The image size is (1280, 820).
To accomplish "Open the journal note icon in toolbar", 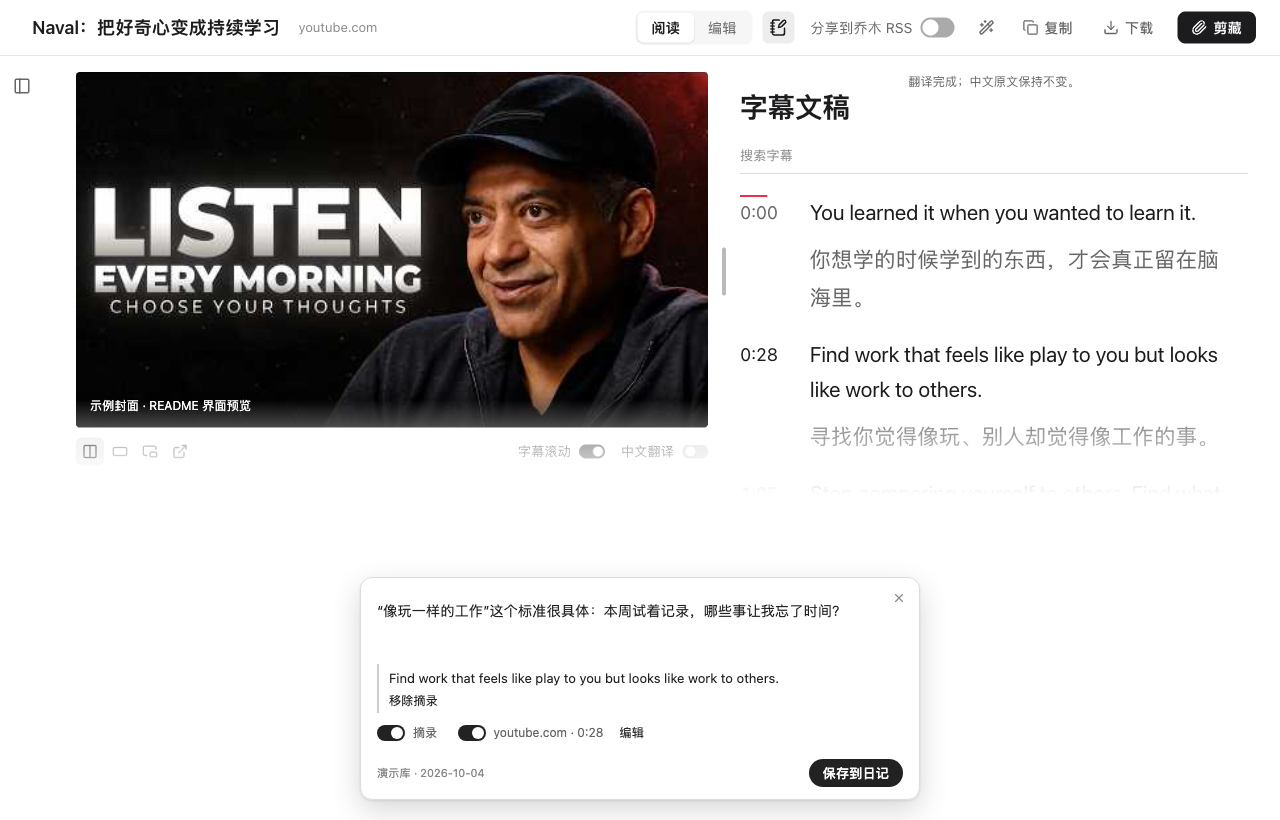I will (x=778, y=28).
